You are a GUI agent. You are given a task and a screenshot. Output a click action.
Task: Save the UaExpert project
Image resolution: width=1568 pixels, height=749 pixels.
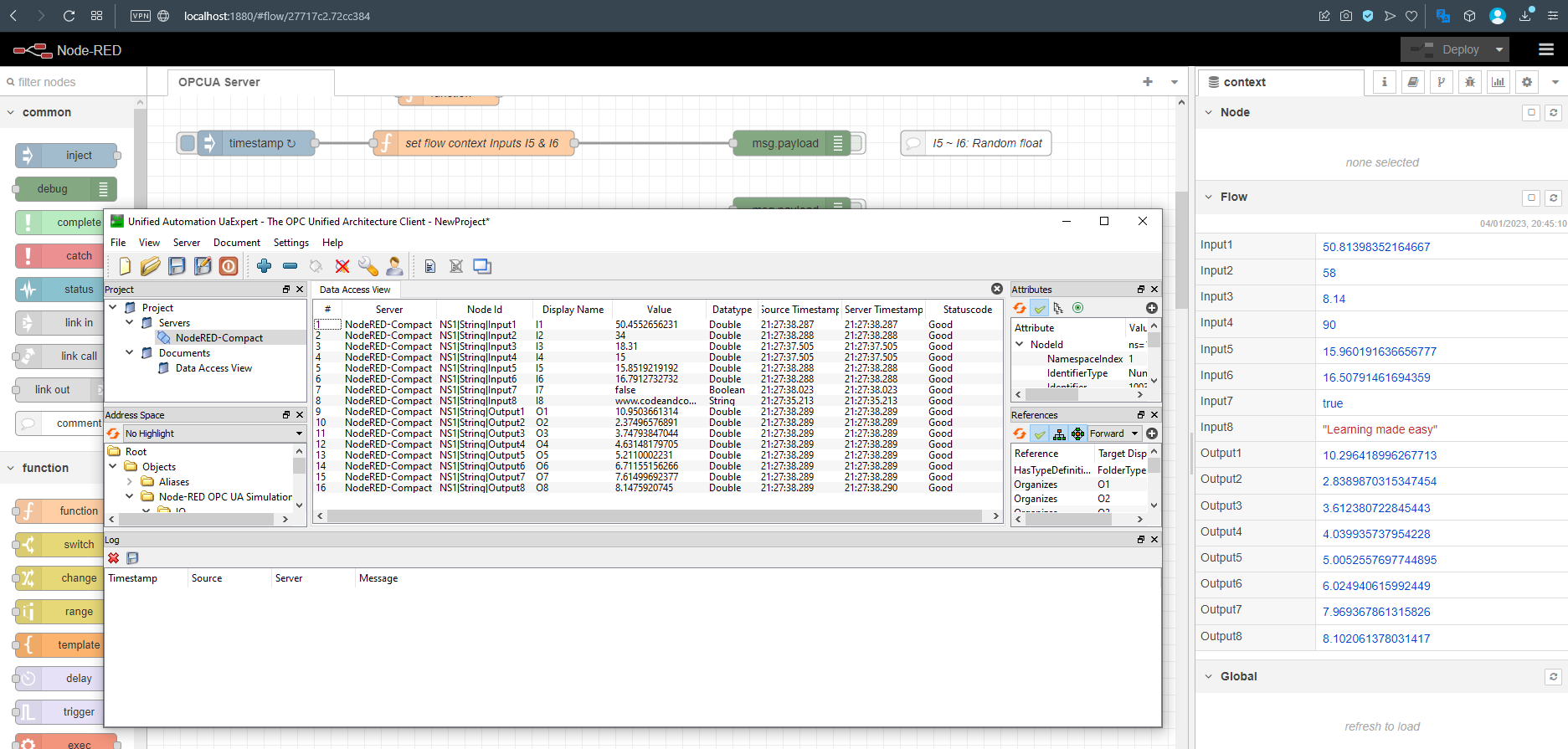click(x=177, y=266)
